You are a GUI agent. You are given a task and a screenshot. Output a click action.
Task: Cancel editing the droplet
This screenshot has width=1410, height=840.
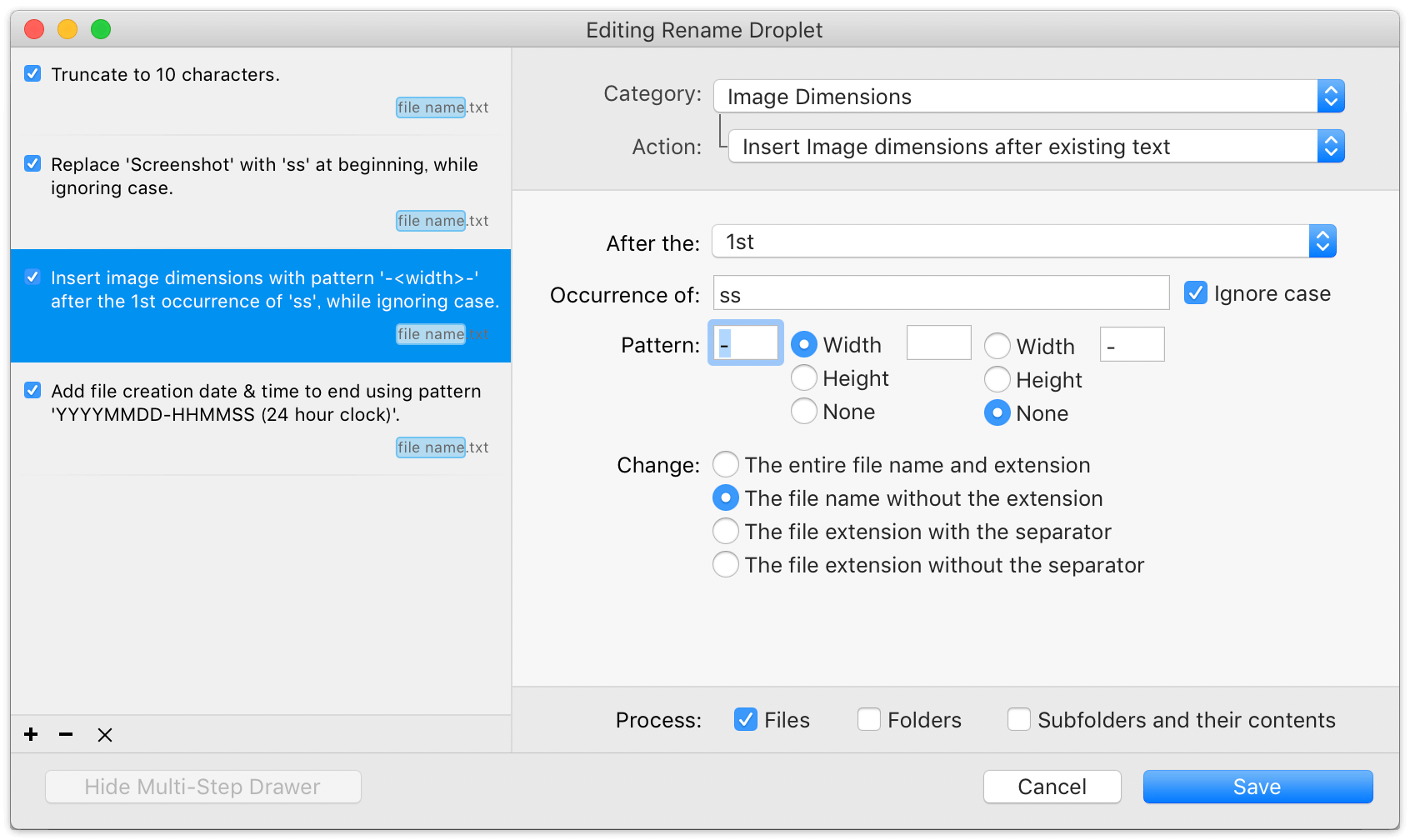[x=1052, y=787]
